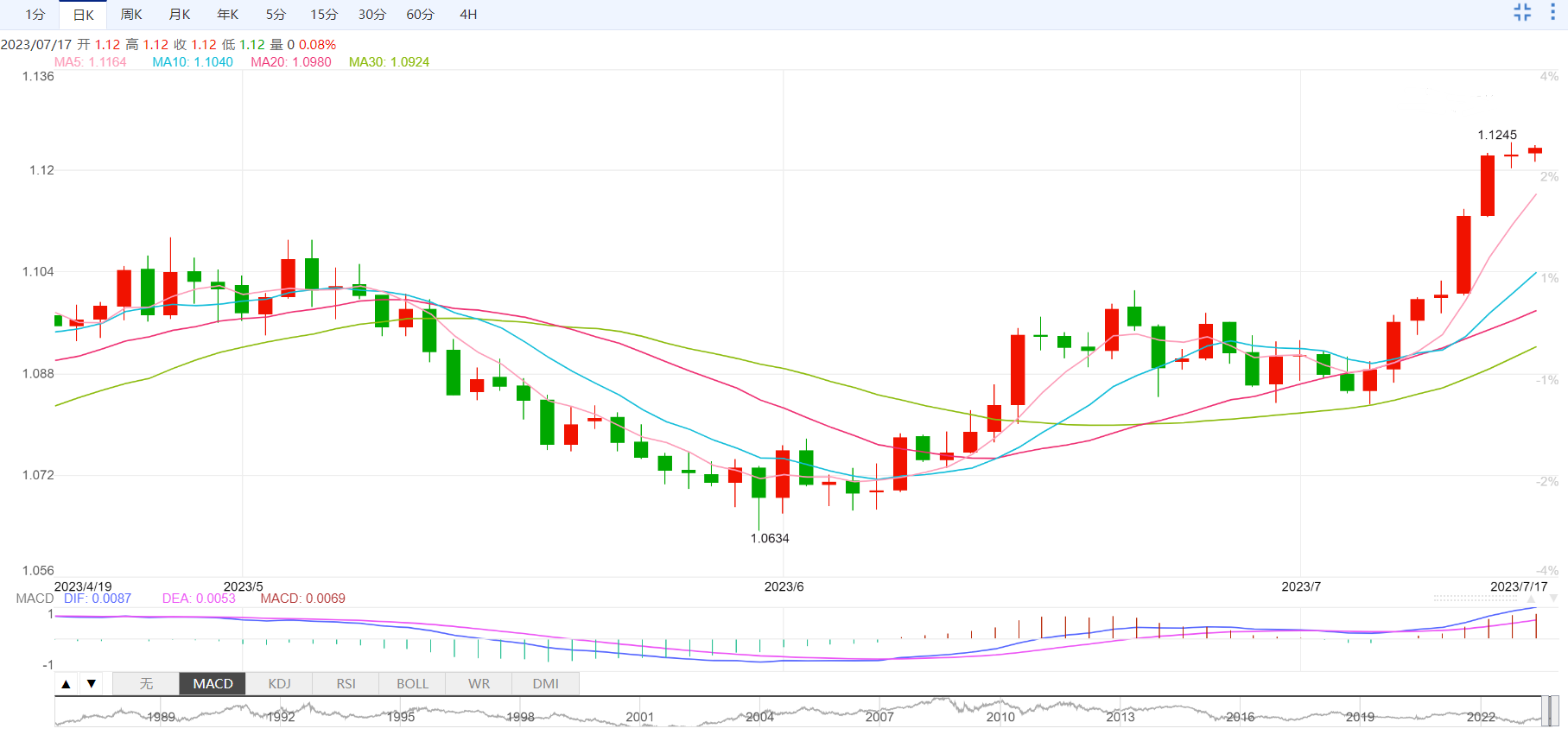Choose the 60分 timeframe
Screen dimensions: 1568x754
tap(420, 15)
